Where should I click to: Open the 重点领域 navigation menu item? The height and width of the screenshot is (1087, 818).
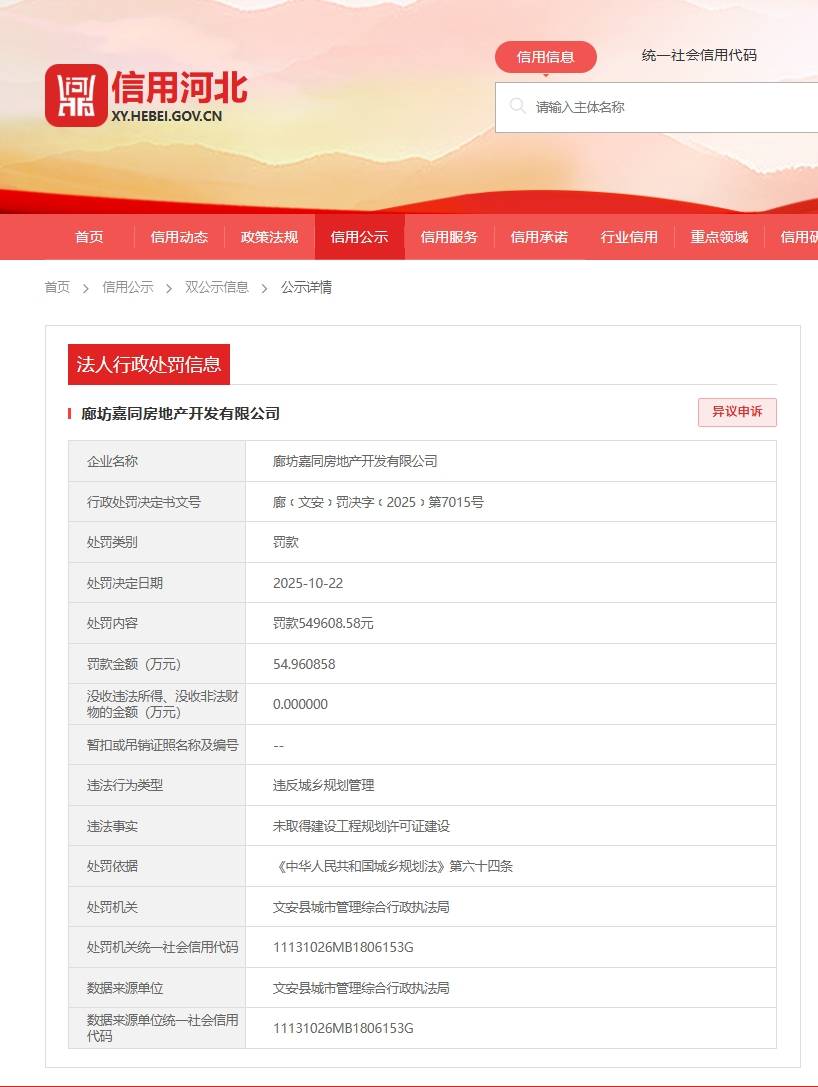pos(718,237)
